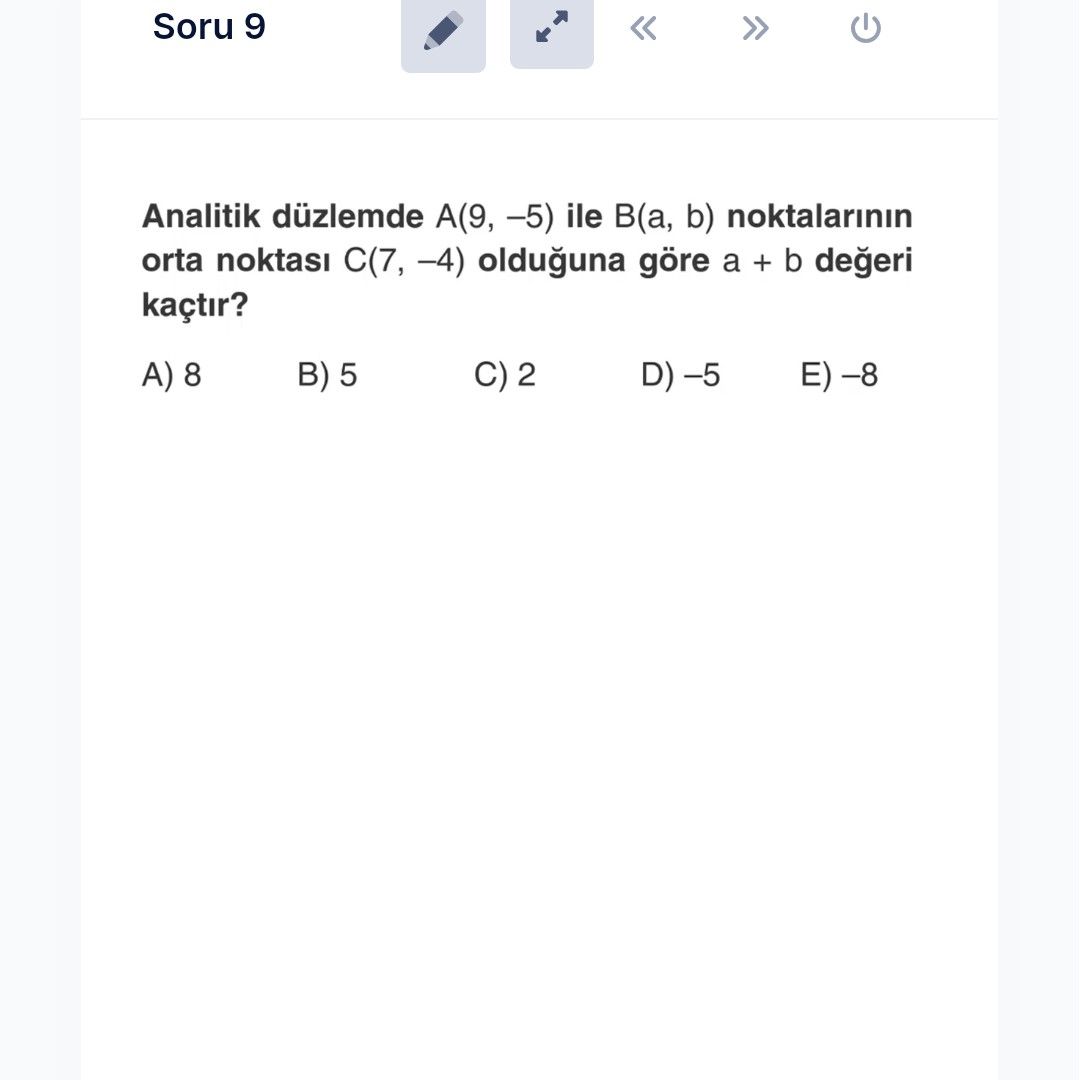Choose answer option E) –8
Image resolution: width=1080 pixels, height=1080 pixels.
coord(839,375)
